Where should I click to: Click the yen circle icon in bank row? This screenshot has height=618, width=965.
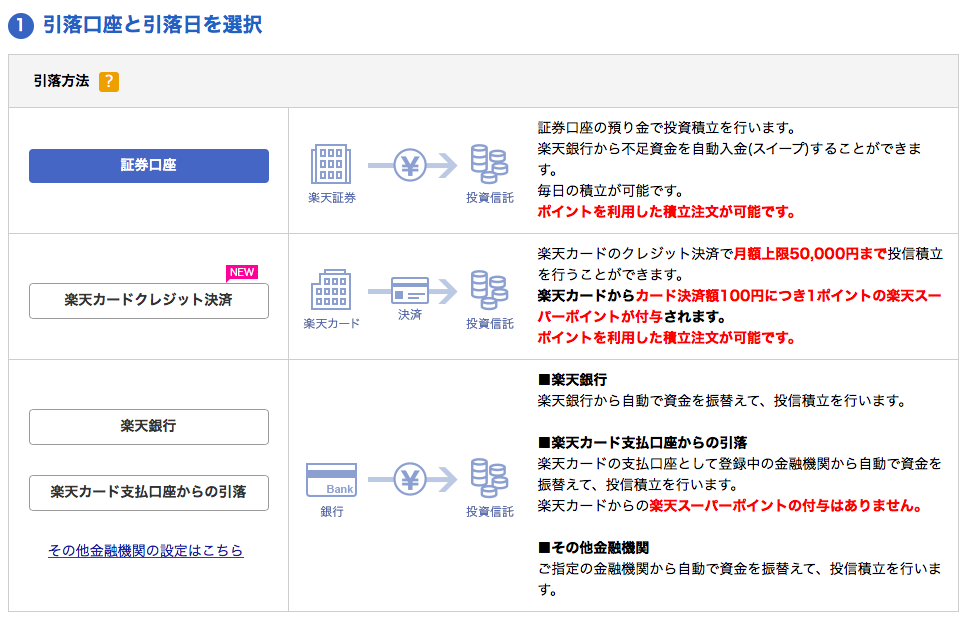[x=410, y=479]
